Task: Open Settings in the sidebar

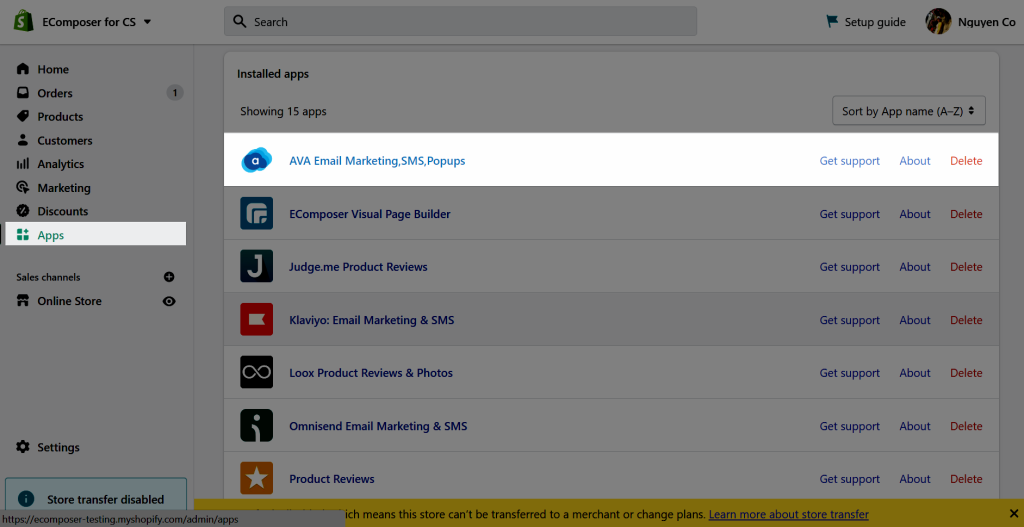Action: point(58,447)
